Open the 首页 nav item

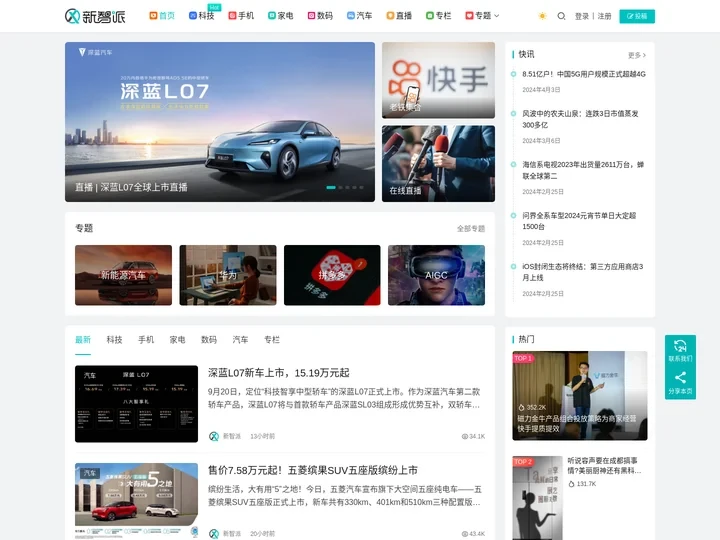[162, 16]
